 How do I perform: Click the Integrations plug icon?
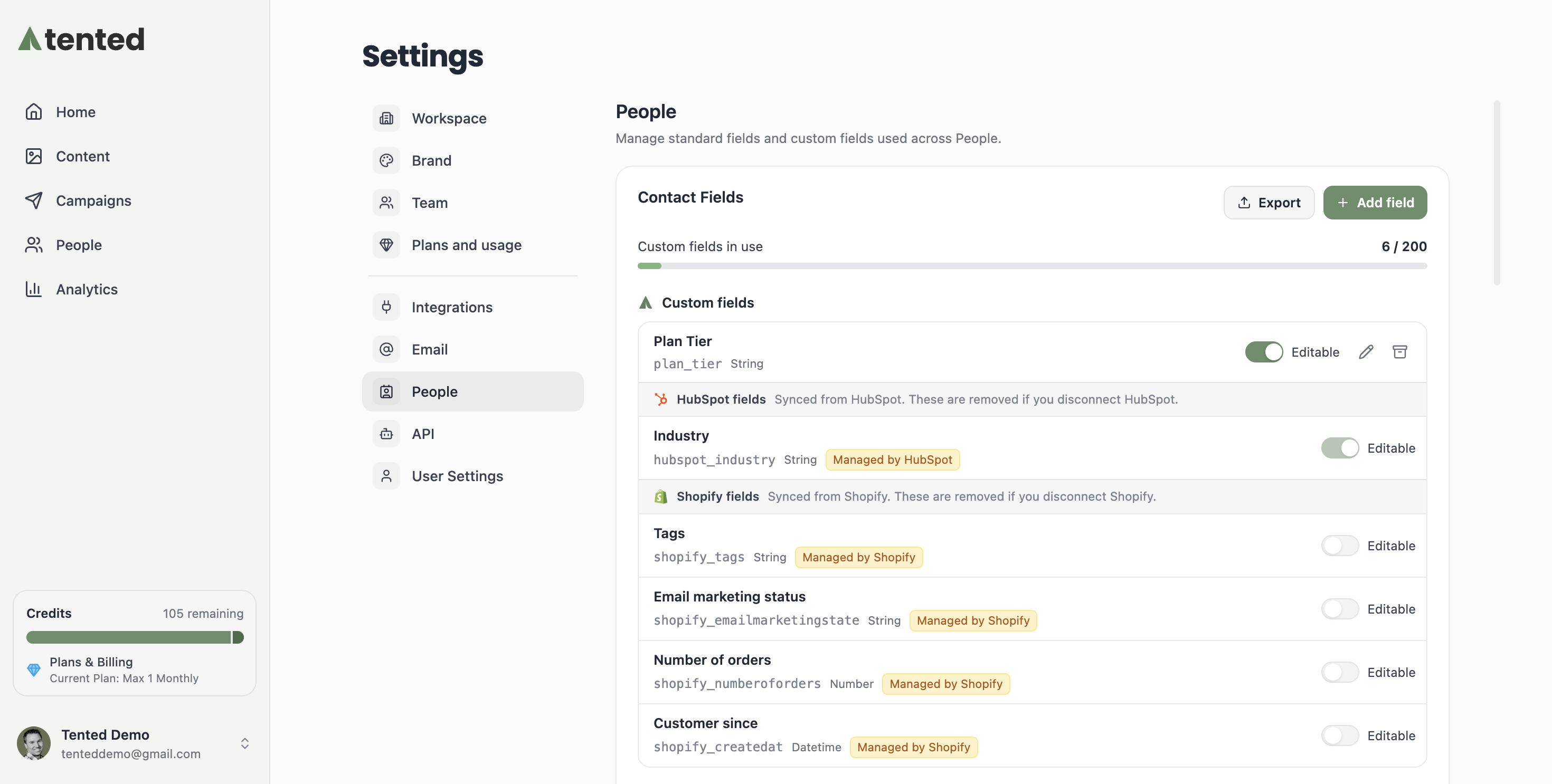386,307
